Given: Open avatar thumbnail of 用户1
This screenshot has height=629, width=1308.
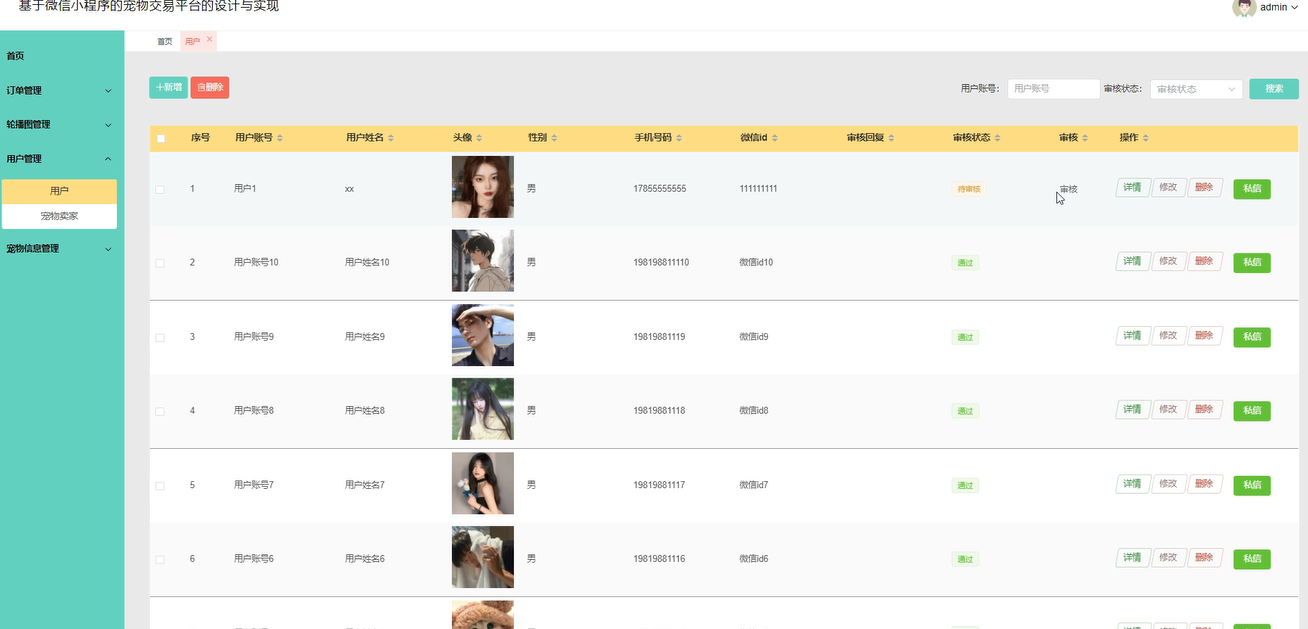Looking at the screenshot, I should (483, 187).
